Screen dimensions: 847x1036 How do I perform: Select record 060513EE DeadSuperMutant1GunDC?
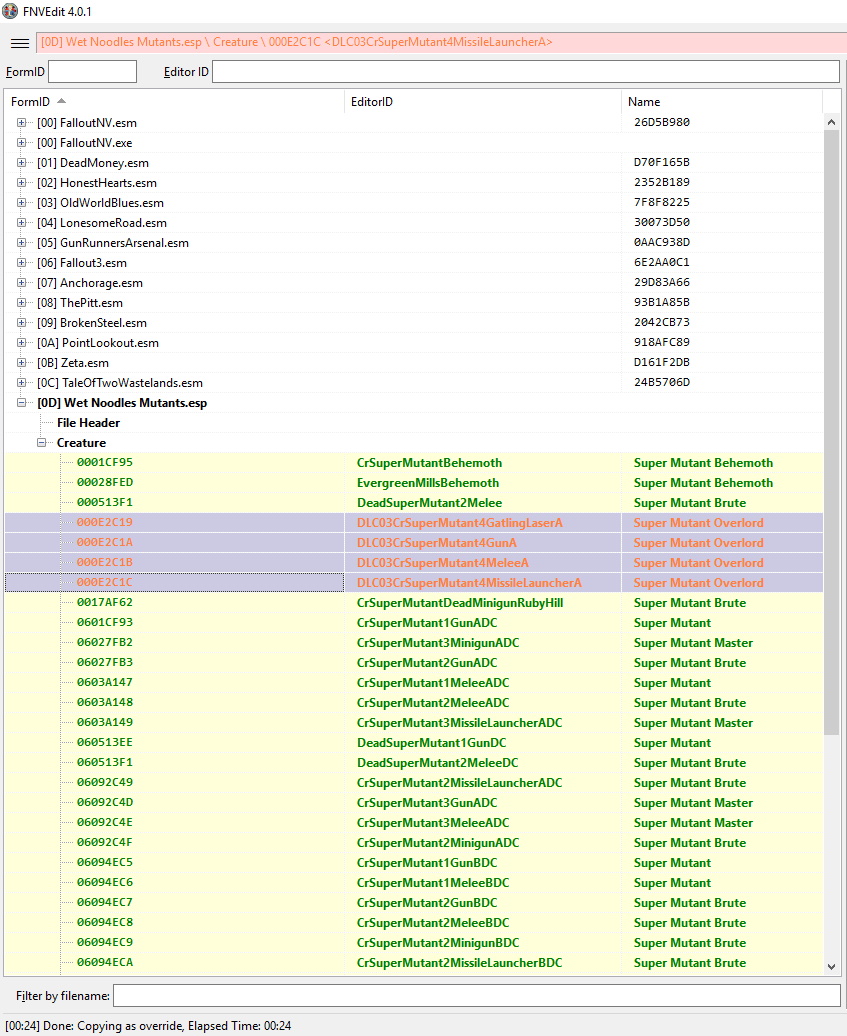(x=414, y=743)
